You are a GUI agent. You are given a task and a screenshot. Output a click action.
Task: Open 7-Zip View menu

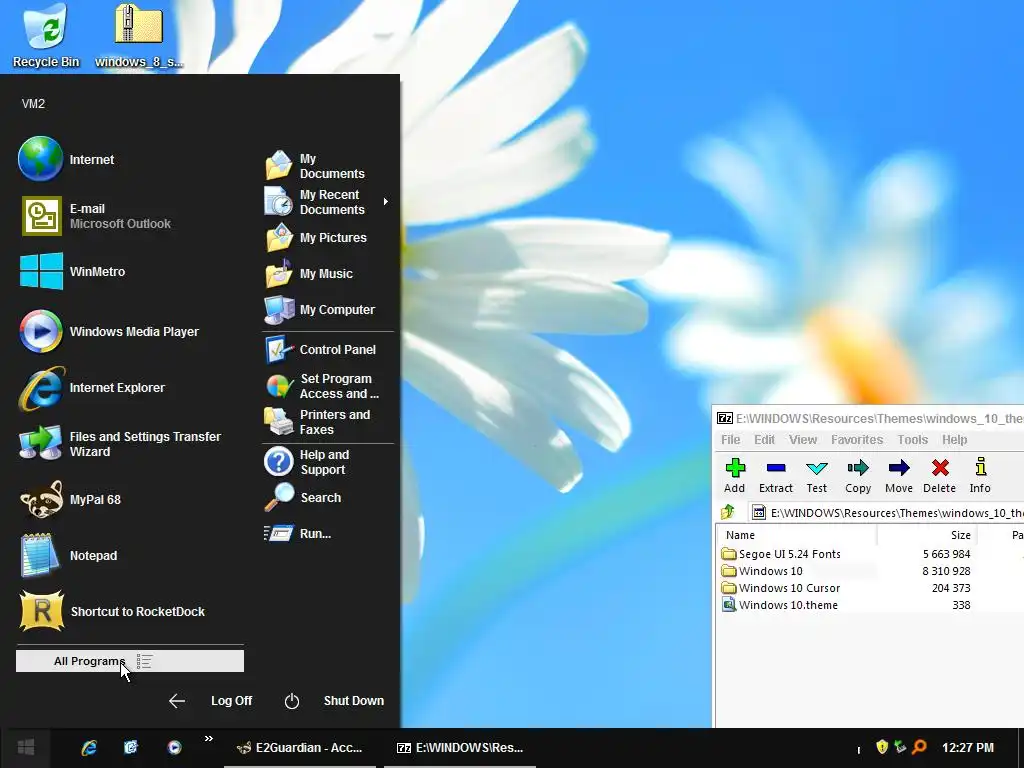803,440
